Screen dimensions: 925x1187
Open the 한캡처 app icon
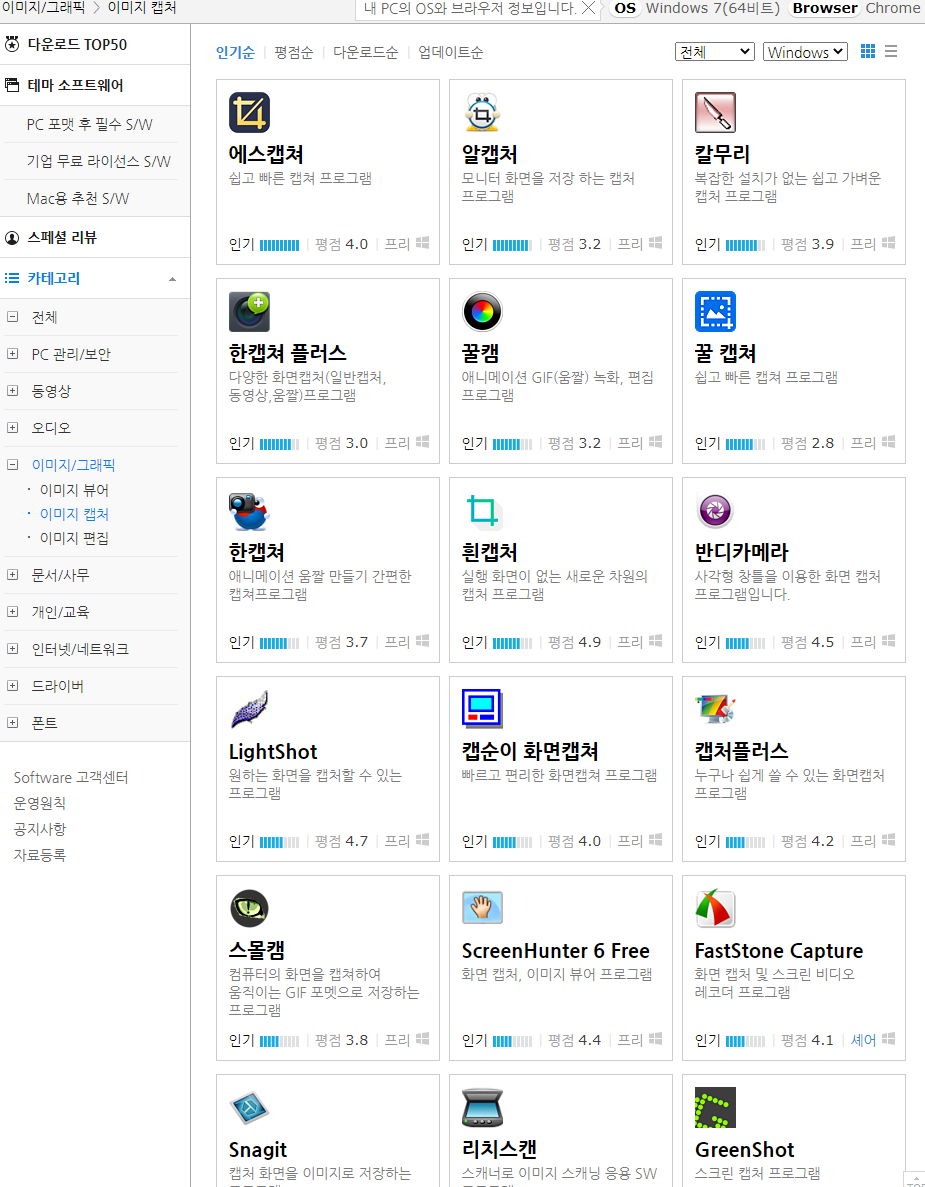pos(249,511)
